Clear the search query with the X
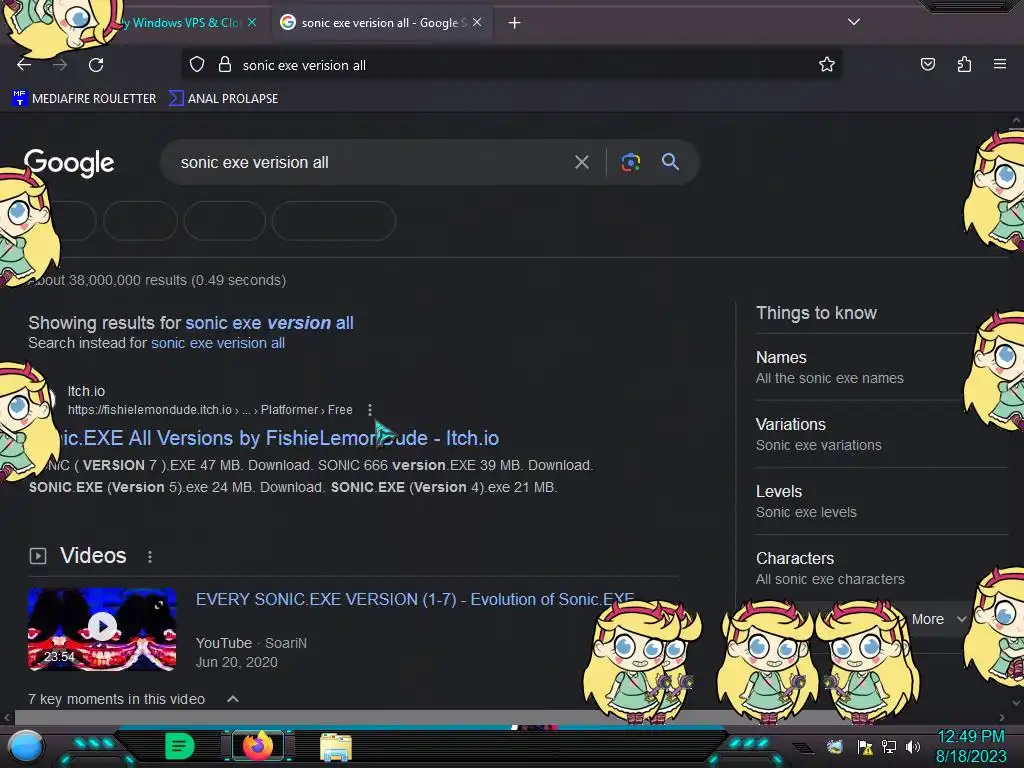Viewport: 1024px width, 768px height. (582, 162)
